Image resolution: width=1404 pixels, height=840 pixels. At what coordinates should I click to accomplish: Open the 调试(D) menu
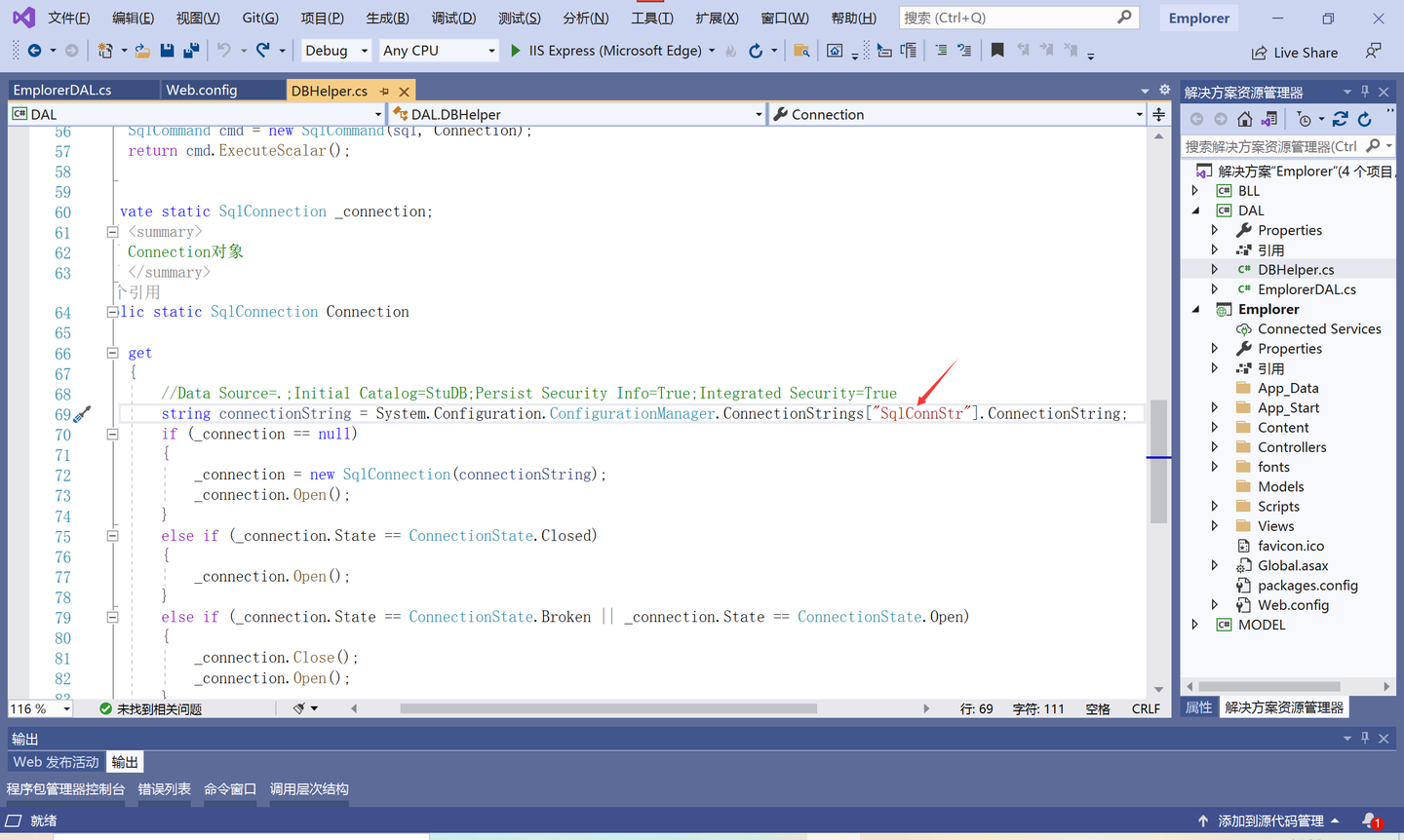click(453, 18)
